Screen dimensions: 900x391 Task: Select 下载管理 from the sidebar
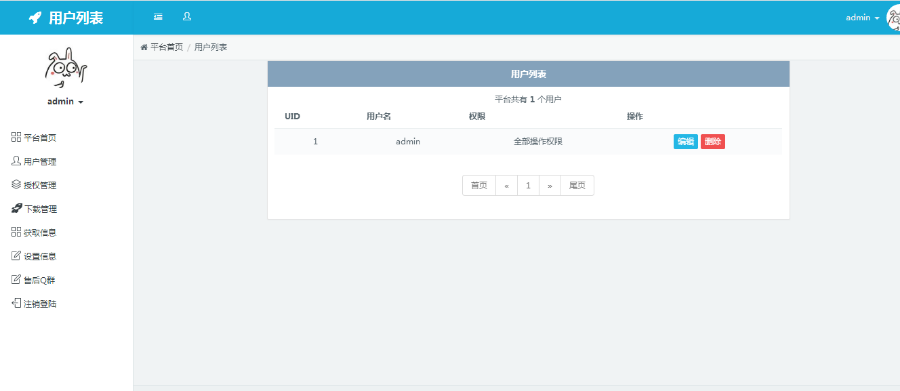(x=34, y=209)
